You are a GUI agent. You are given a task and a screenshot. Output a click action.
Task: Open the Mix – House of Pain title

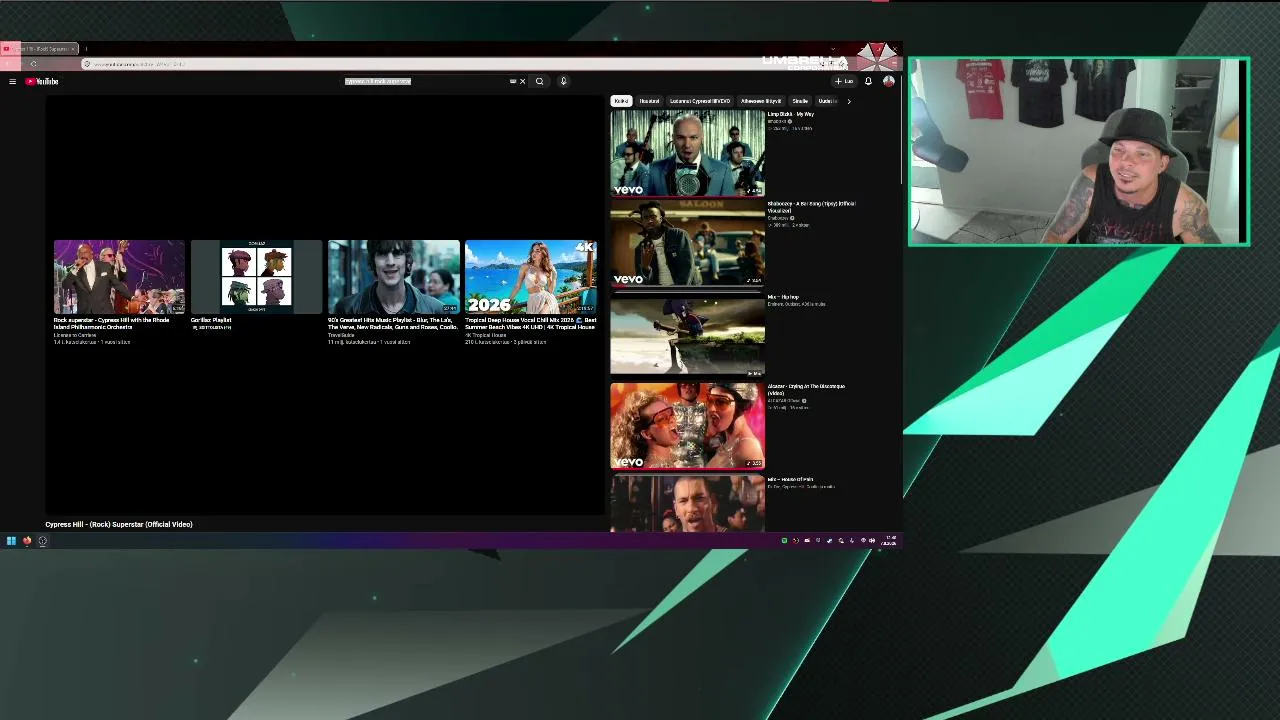[x=791, y=479]
